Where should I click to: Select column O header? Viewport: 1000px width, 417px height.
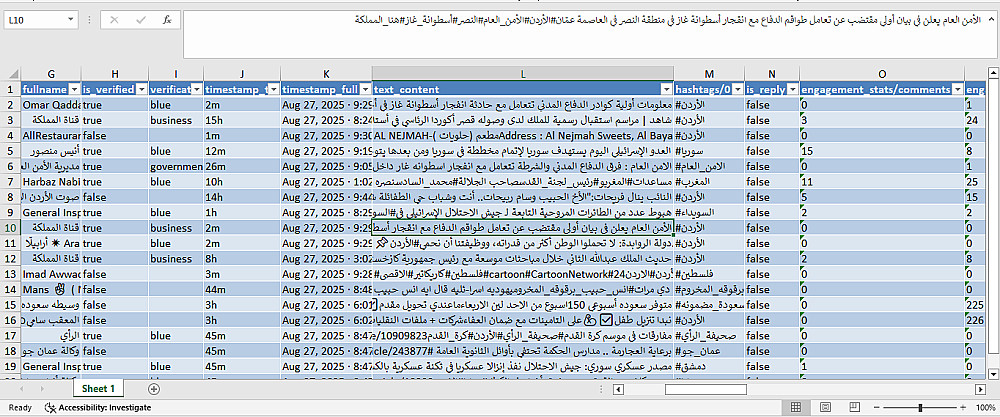pyautogui.click(x=882, y=74)
